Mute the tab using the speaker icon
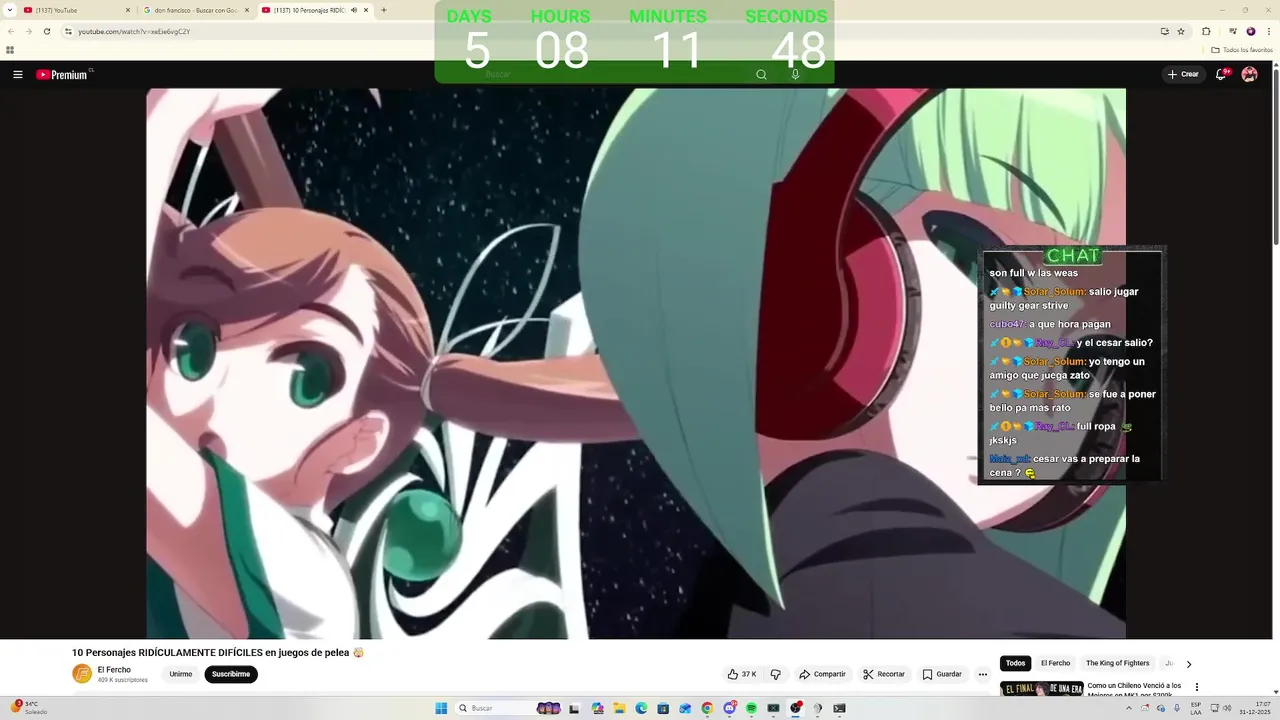 click(x=353, y=10)
